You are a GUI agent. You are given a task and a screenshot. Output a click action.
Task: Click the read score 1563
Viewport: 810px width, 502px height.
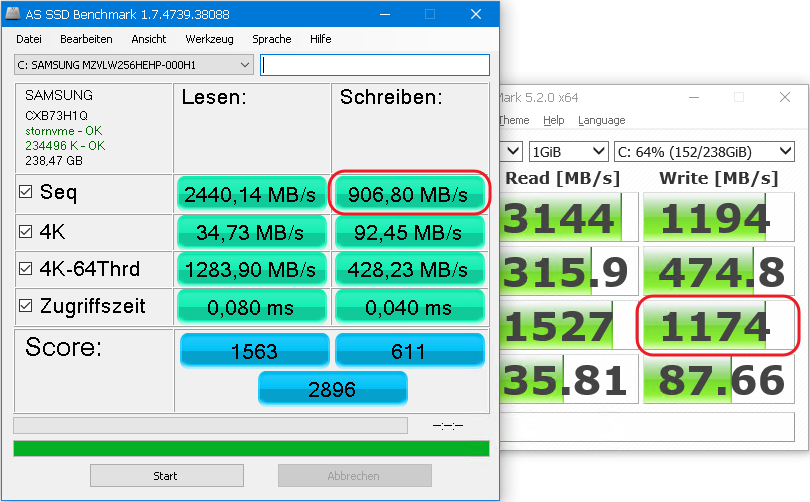tap(254, 351)
